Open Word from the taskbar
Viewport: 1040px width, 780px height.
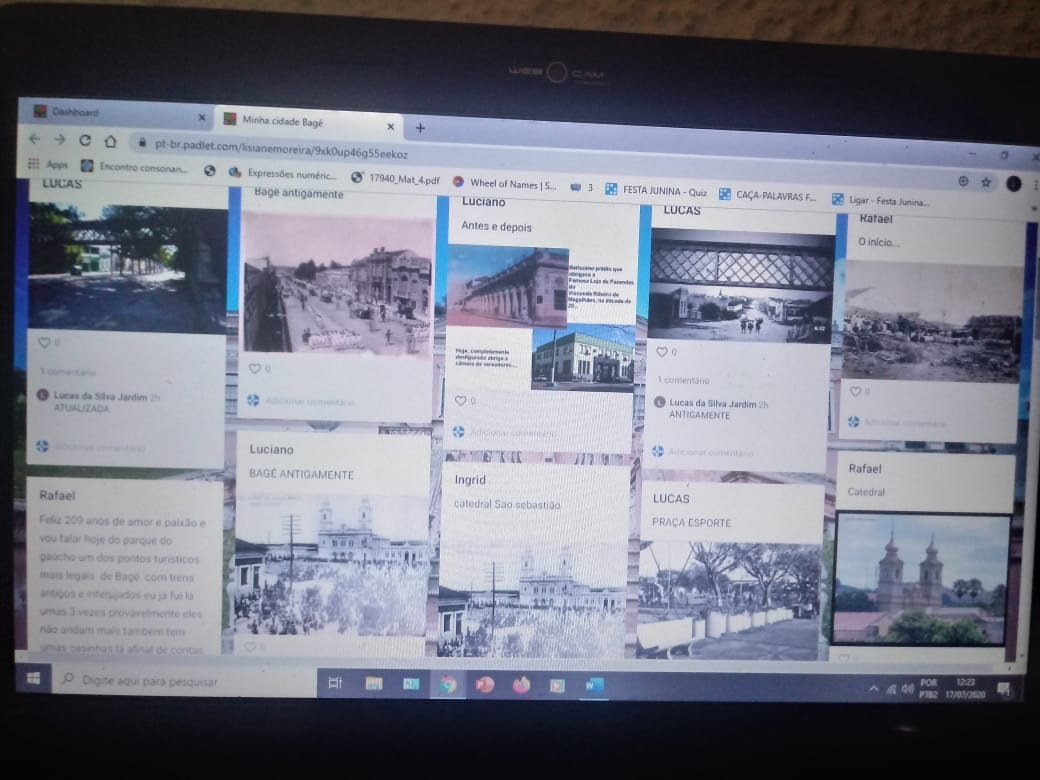593,686
